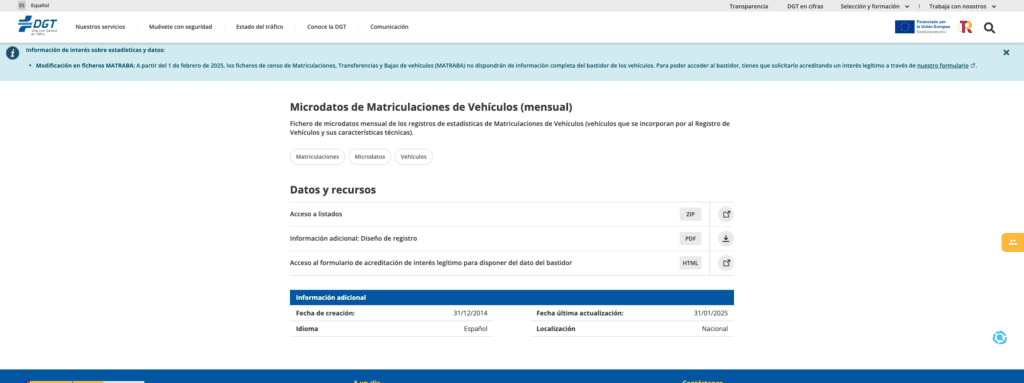Click the Acceso a listados row text

coord(316,214)
